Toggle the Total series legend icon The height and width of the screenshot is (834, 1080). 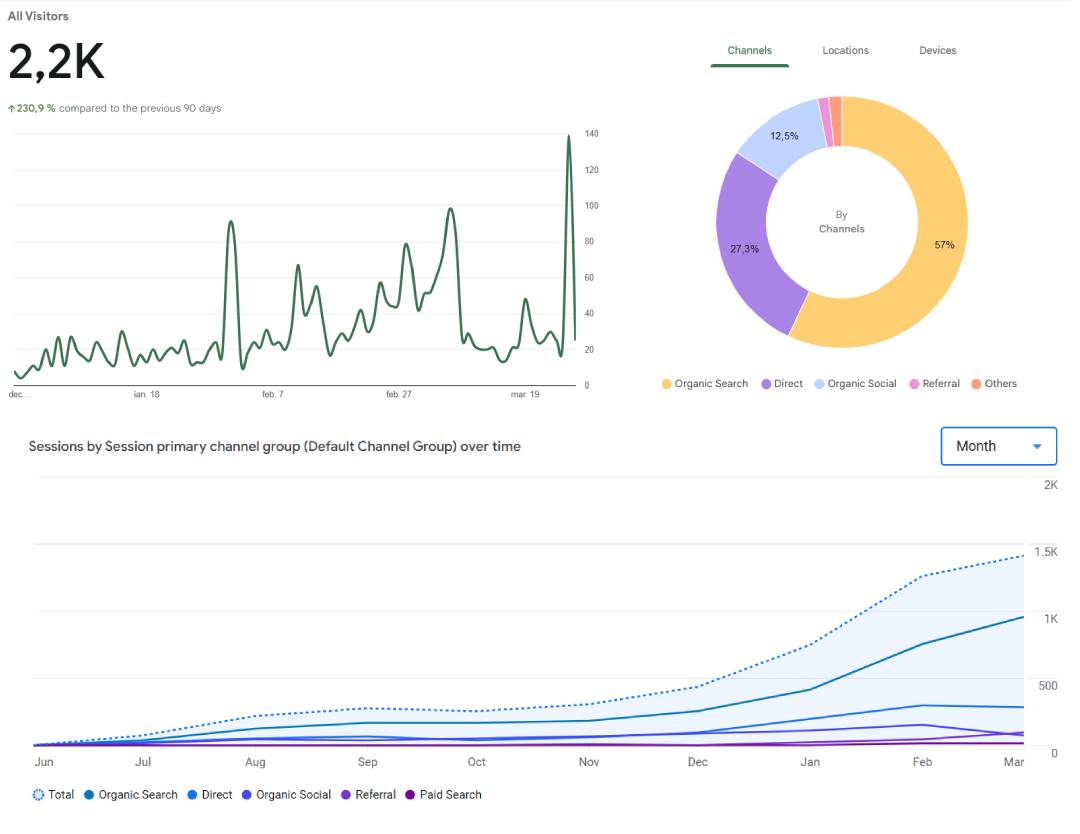click(x=38, y=795)
